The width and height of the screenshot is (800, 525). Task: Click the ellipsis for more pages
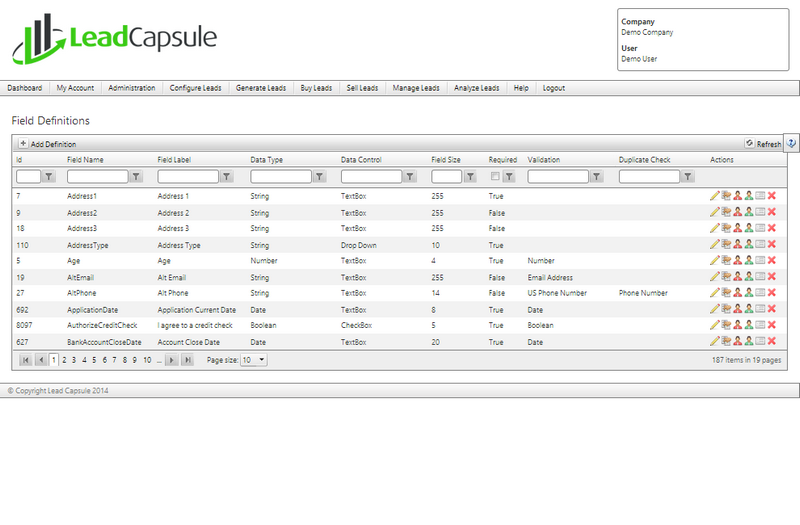coord(159,360)
